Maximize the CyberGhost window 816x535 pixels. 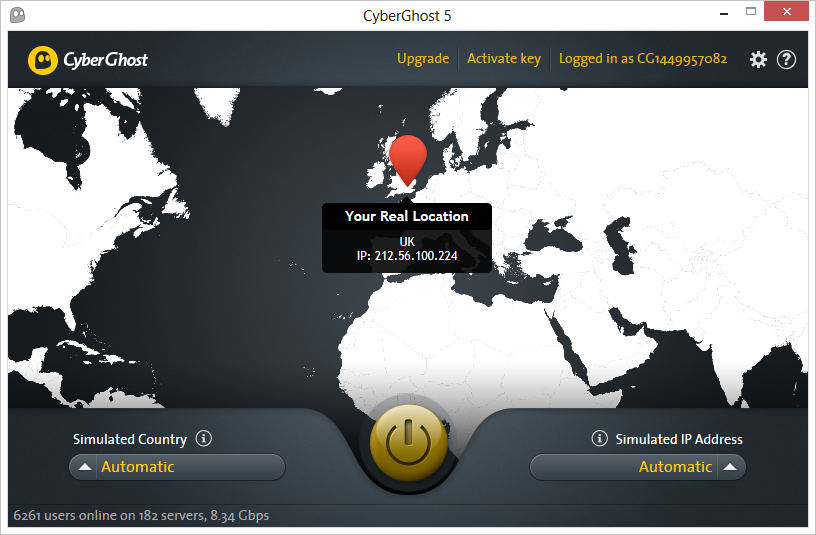750,11
